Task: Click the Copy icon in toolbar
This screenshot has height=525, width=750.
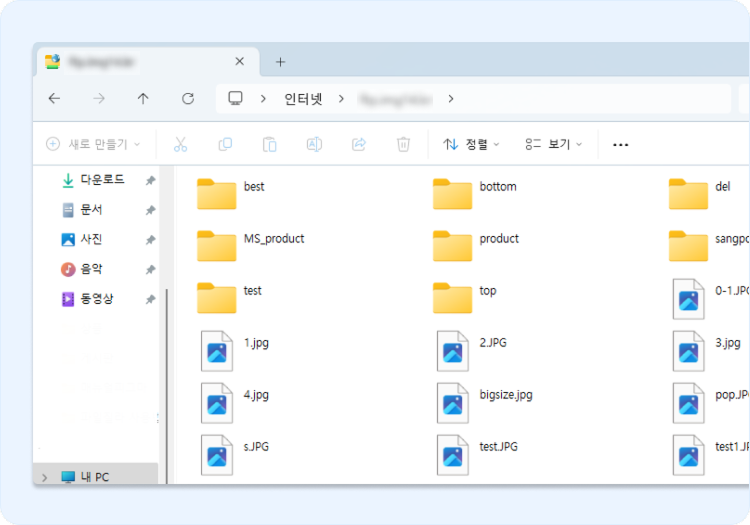Action: point(225,144)
